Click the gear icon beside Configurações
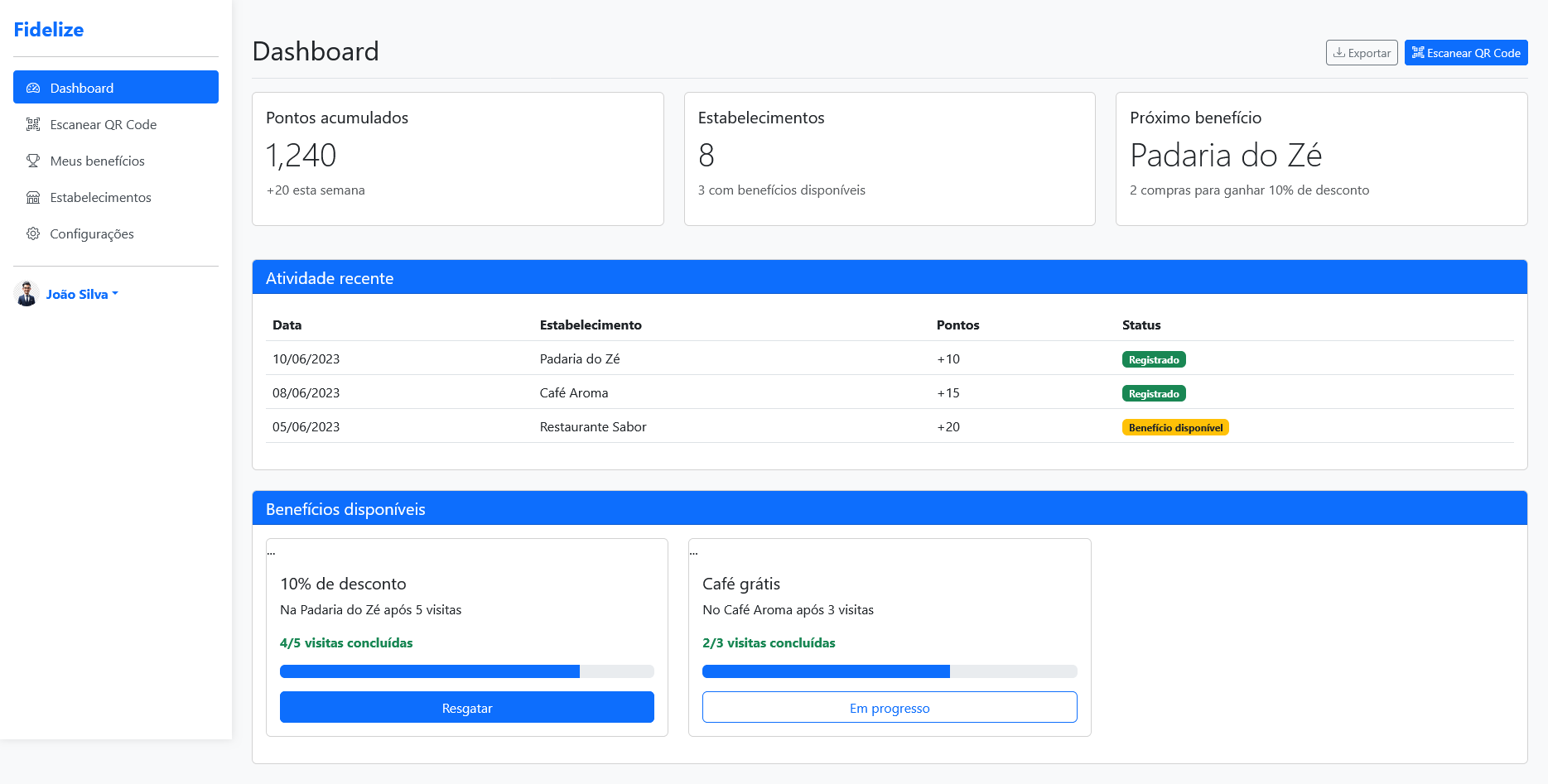This screenshot has height=784, width=1548. [x=33, y=233]
